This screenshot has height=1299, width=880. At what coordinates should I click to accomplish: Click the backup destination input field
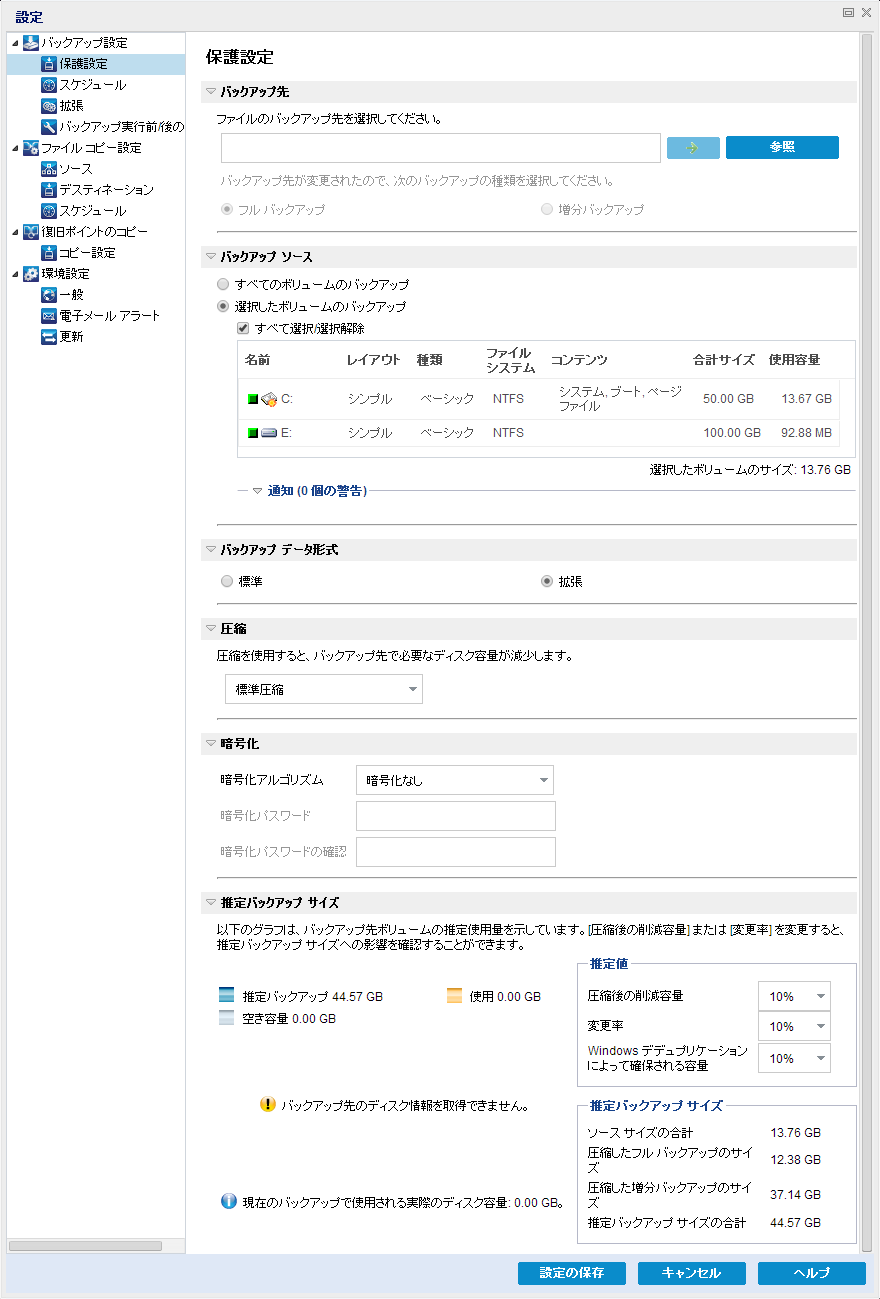coord(440,147)
